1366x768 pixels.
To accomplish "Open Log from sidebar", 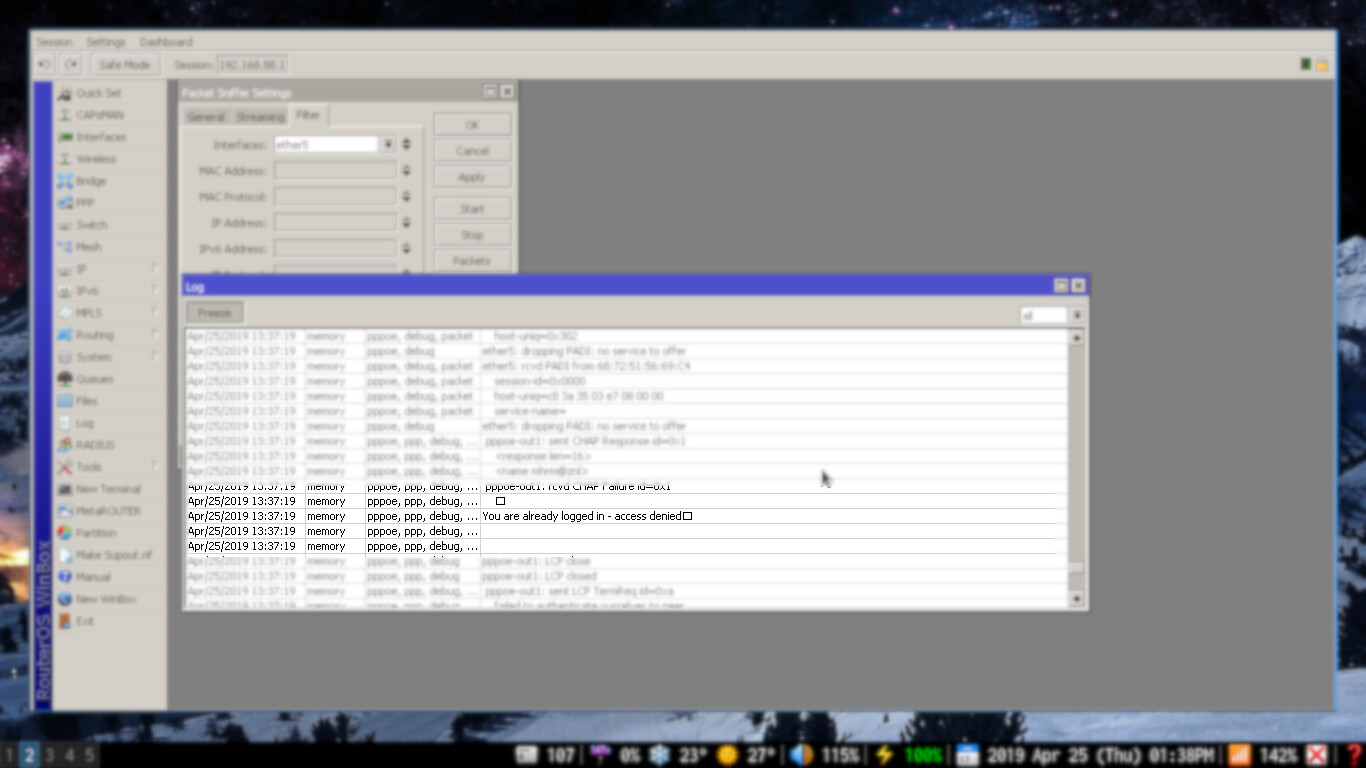I will click(85, 423).
